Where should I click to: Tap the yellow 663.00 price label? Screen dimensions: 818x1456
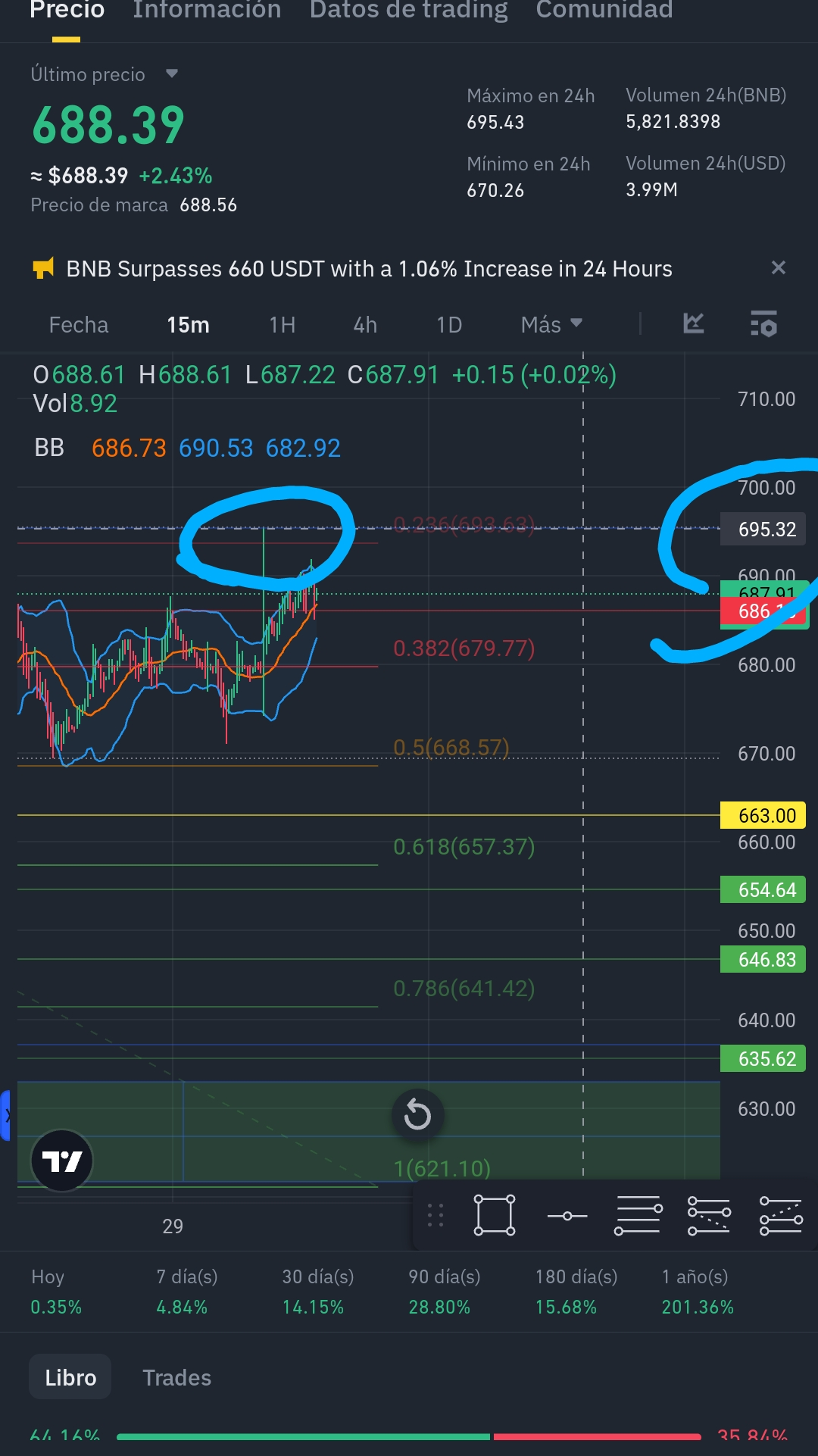(x=763, y=816)
